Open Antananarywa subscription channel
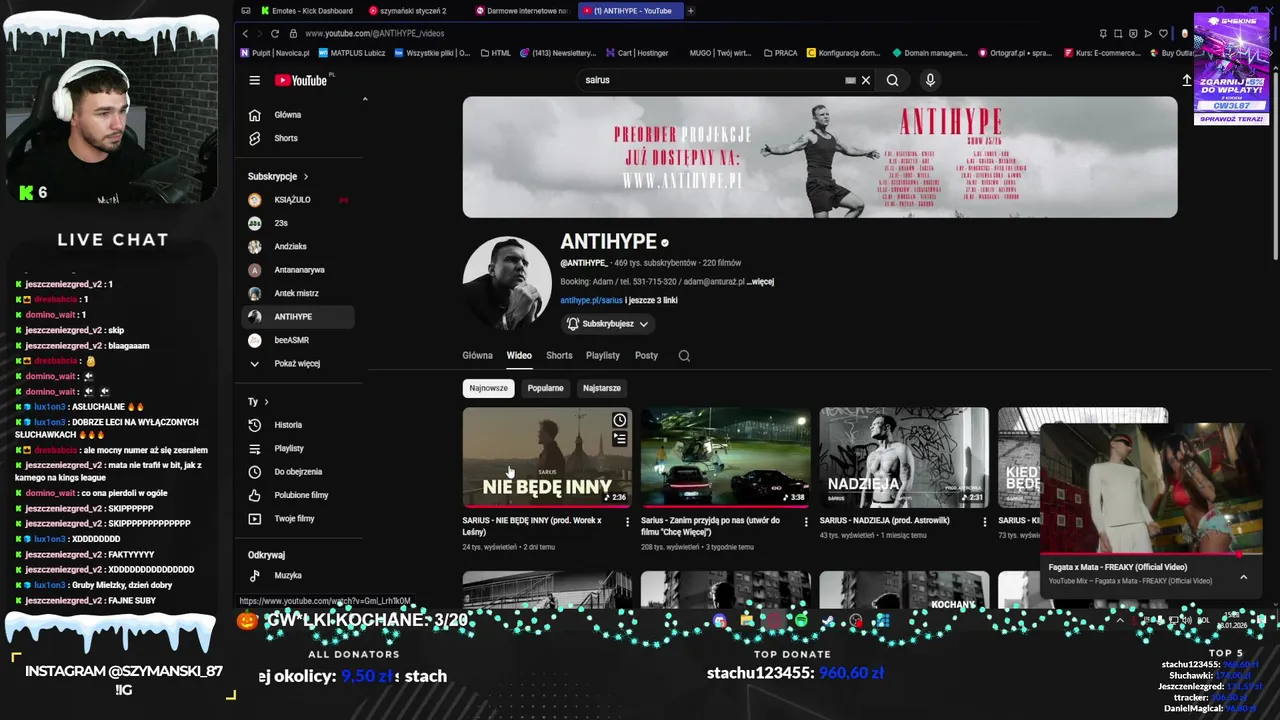Screen dimensions: 1280x720 click(x=299, y=270)
